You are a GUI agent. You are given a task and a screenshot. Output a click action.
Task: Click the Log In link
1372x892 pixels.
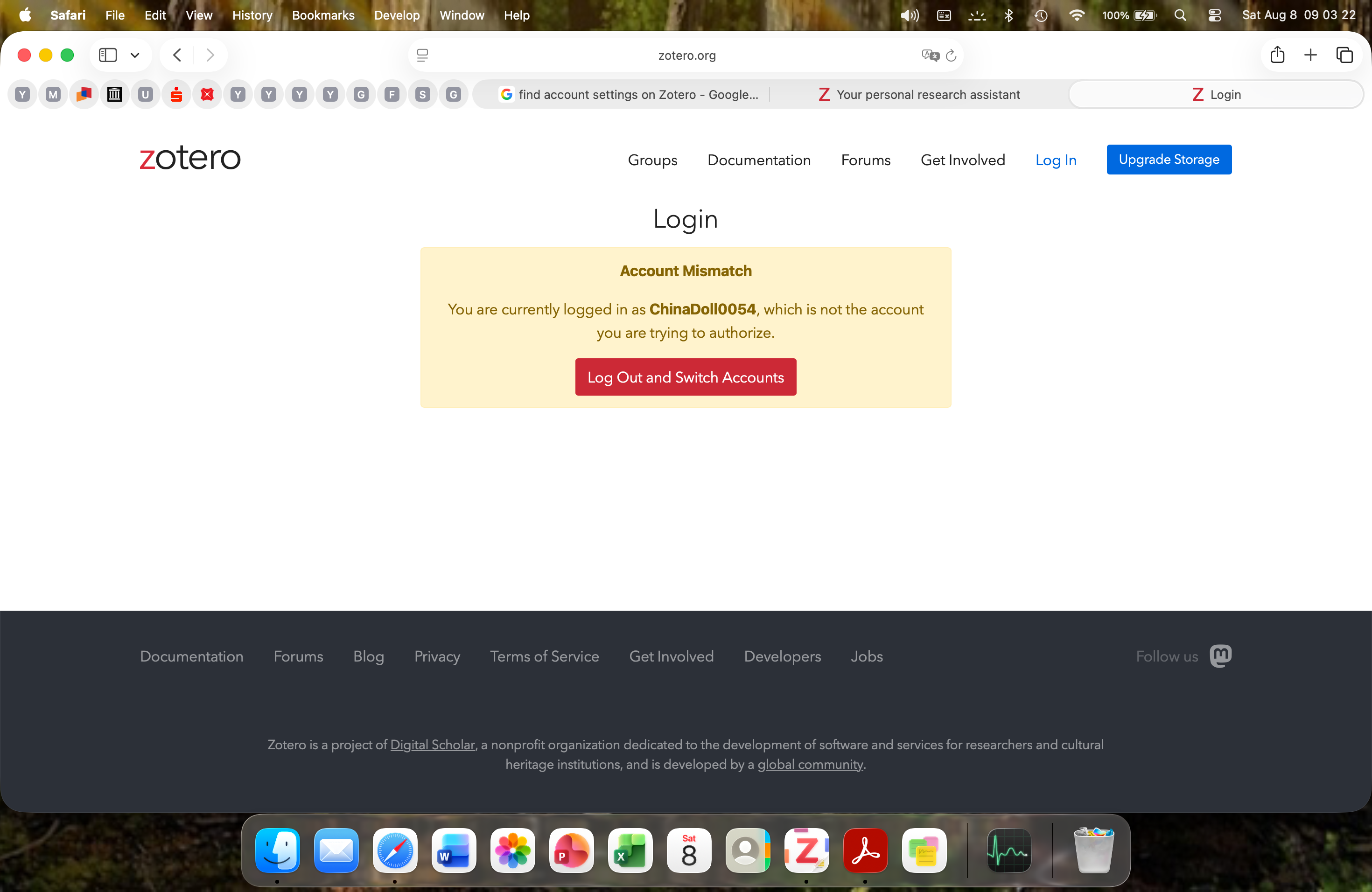(x=1056, y=160)
